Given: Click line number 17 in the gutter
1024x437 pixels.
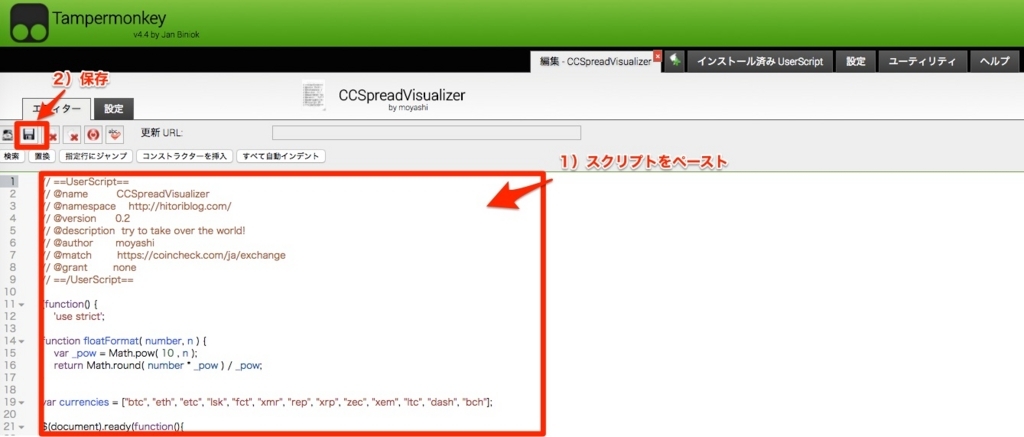Looking at the screenshot, I should [11, 378].
